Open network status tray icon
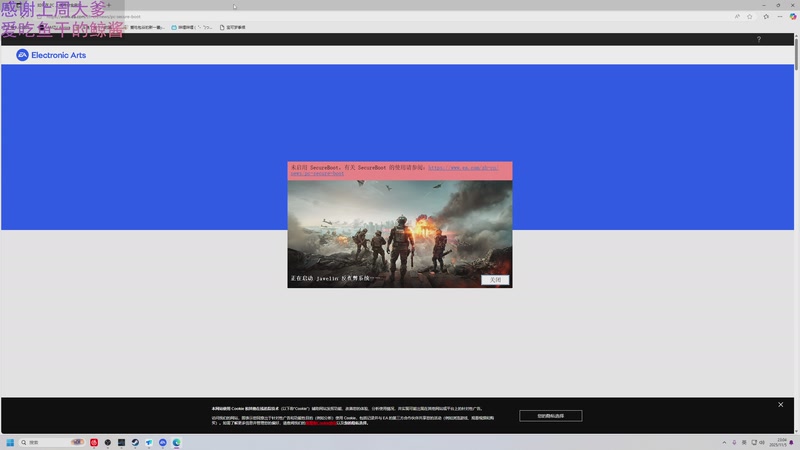The image size is (800, 450). pyautogui.click(x=754, y=442)
